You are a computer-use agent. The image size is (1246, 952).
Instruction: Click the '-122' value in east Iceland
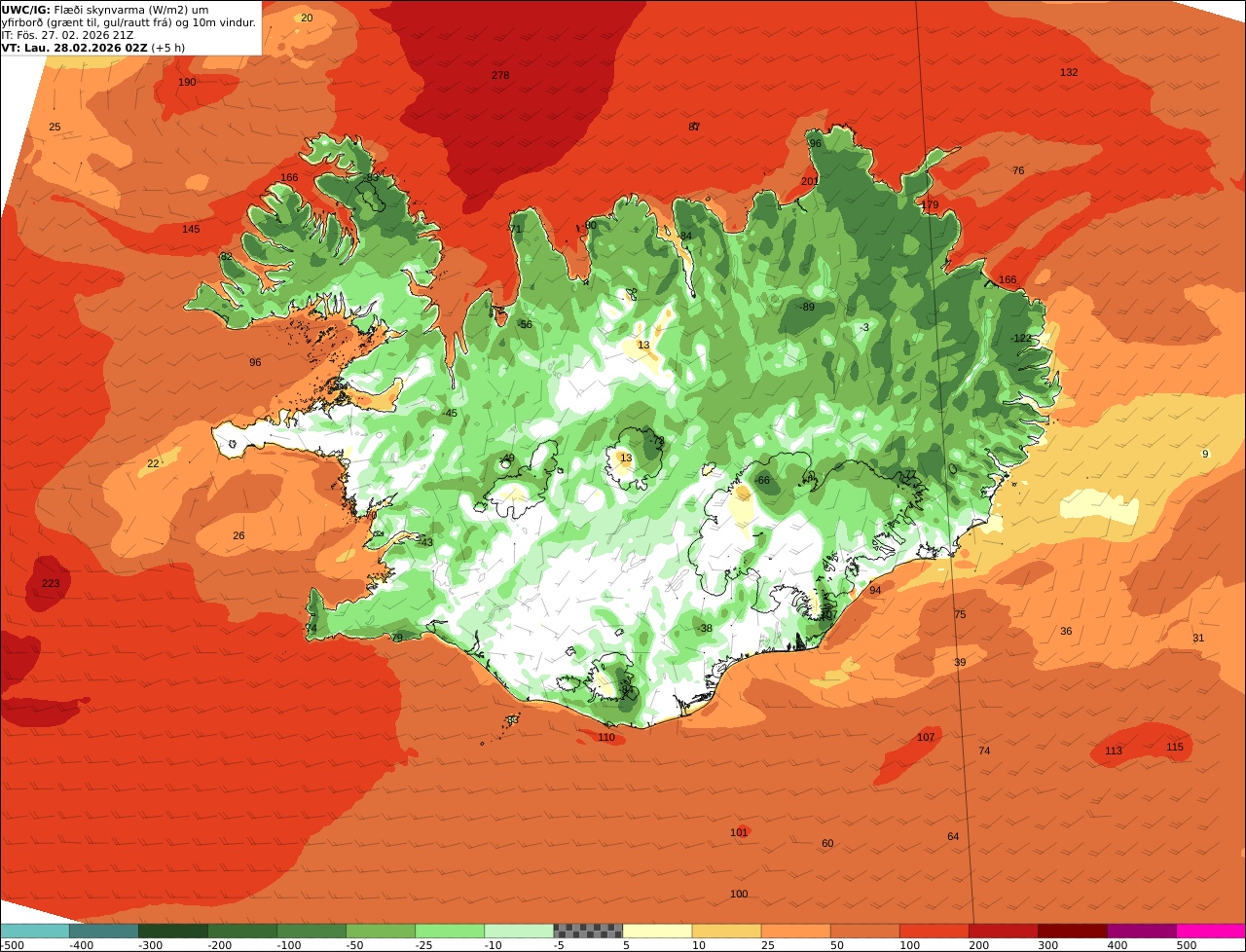click(1020, 338)
